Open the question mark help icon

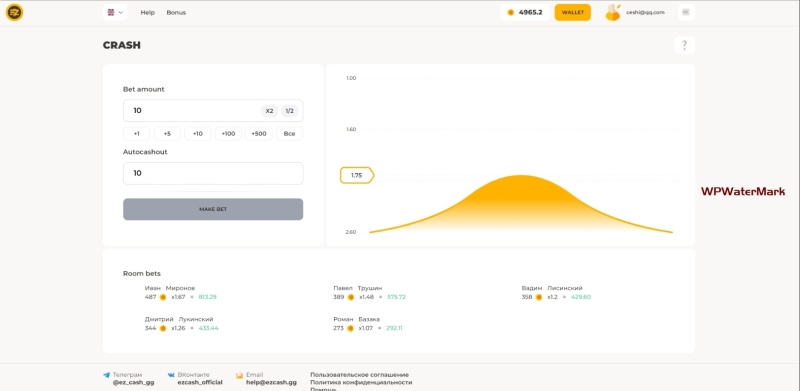click(x=684, y=45)
